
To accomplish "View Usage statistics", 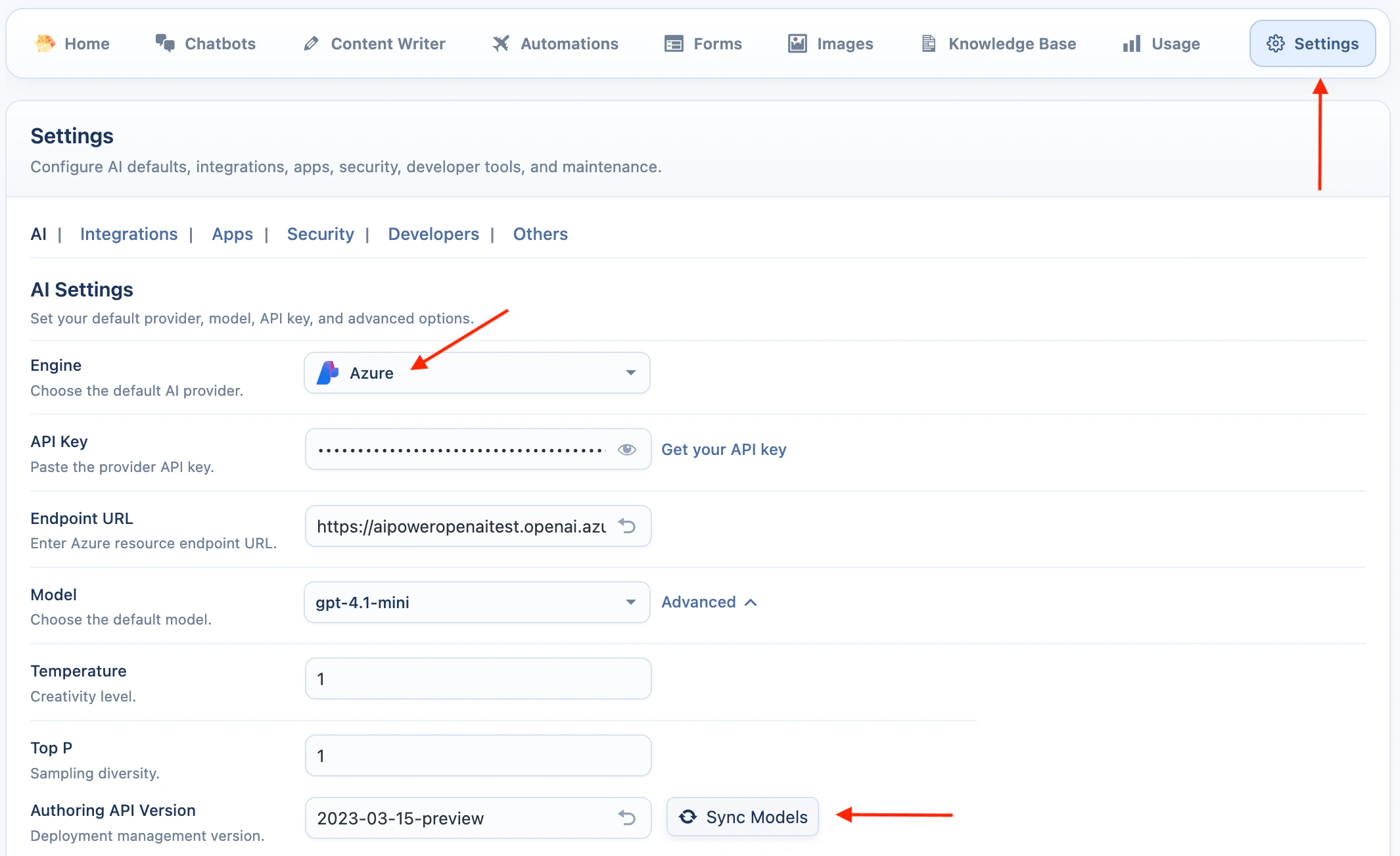I will tap(1131, 43).
